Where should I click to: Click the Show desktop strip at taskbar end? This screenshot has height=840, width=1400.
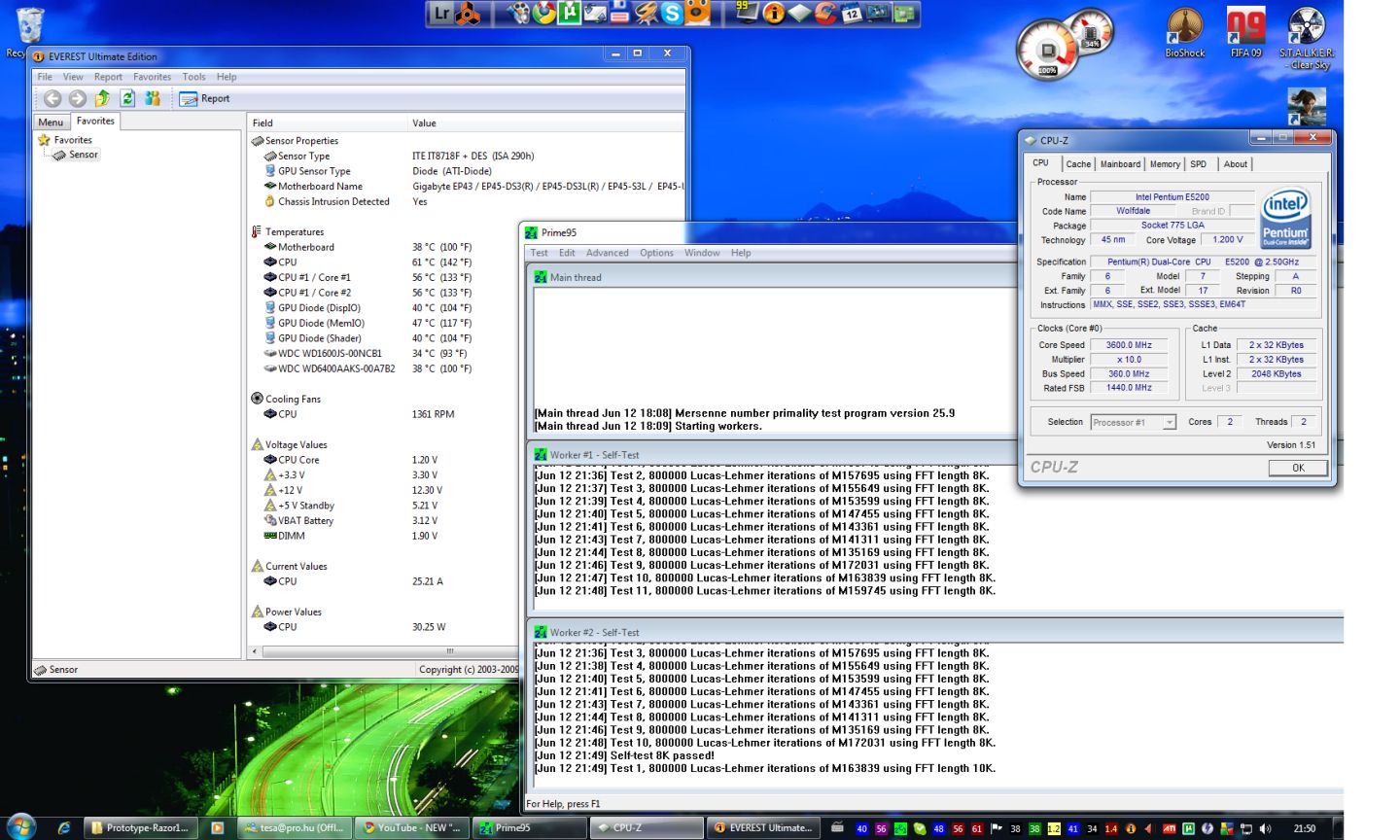[x=1337, y=828]
